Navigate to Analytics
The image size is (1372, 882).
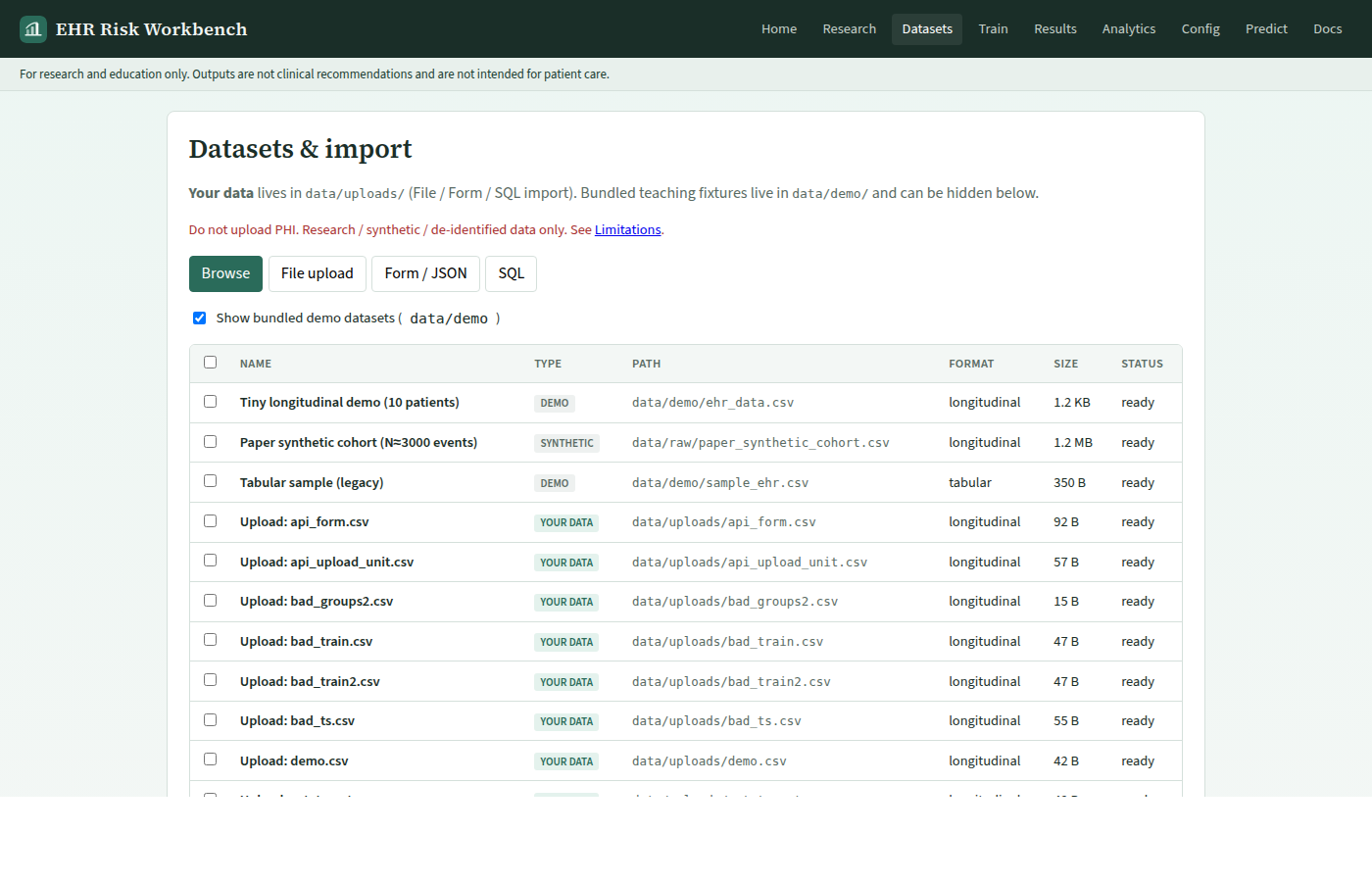tap(1129, 29)
